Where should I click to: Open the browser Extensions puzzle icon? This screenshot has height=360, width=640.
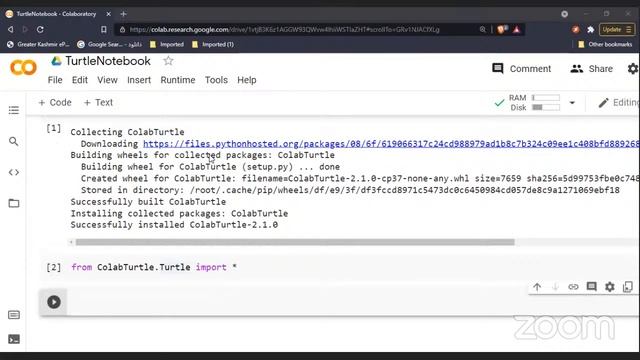(x=590, y=29)
